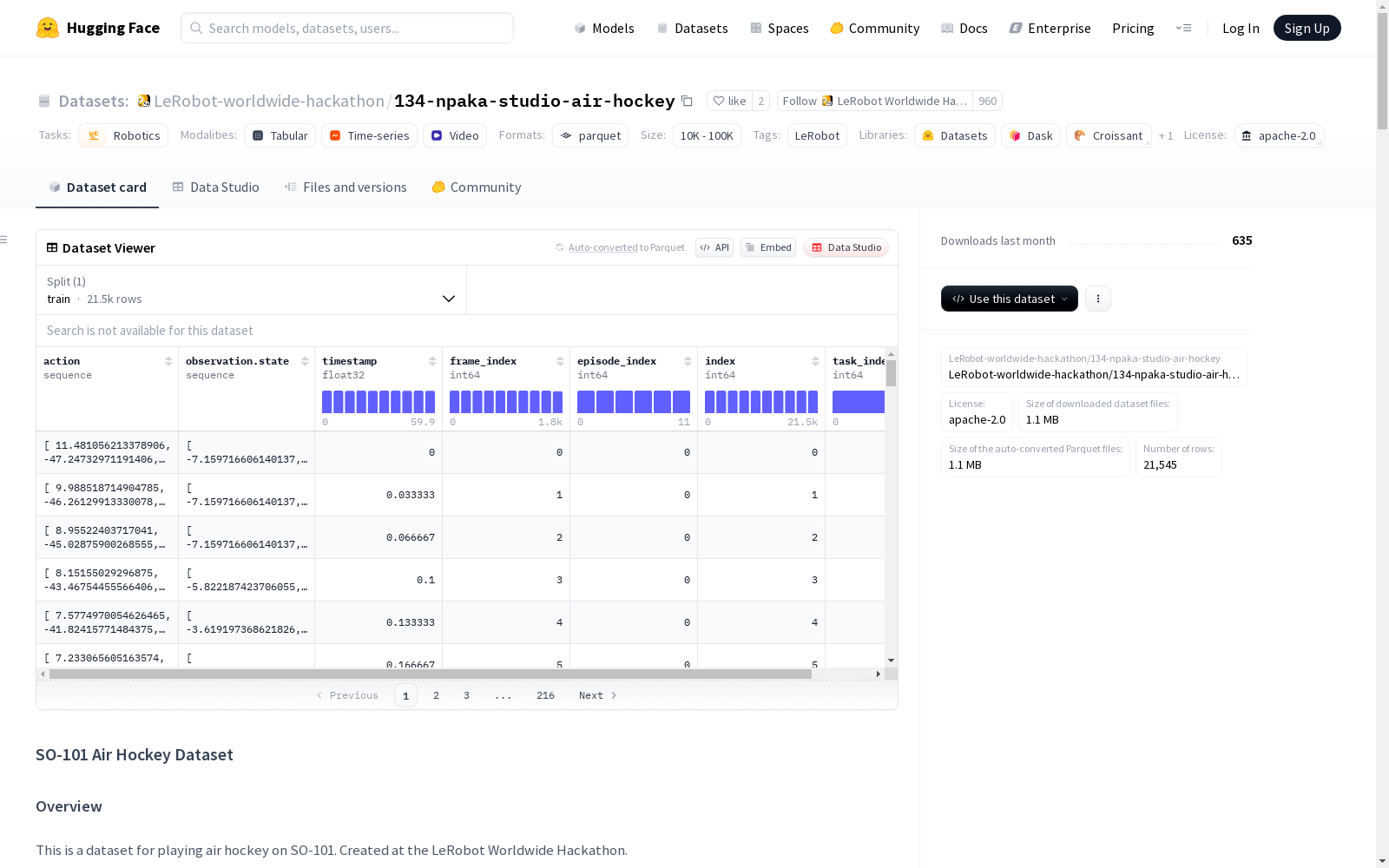
Task: Open Models in the top navigation
Action: (604, 28)
